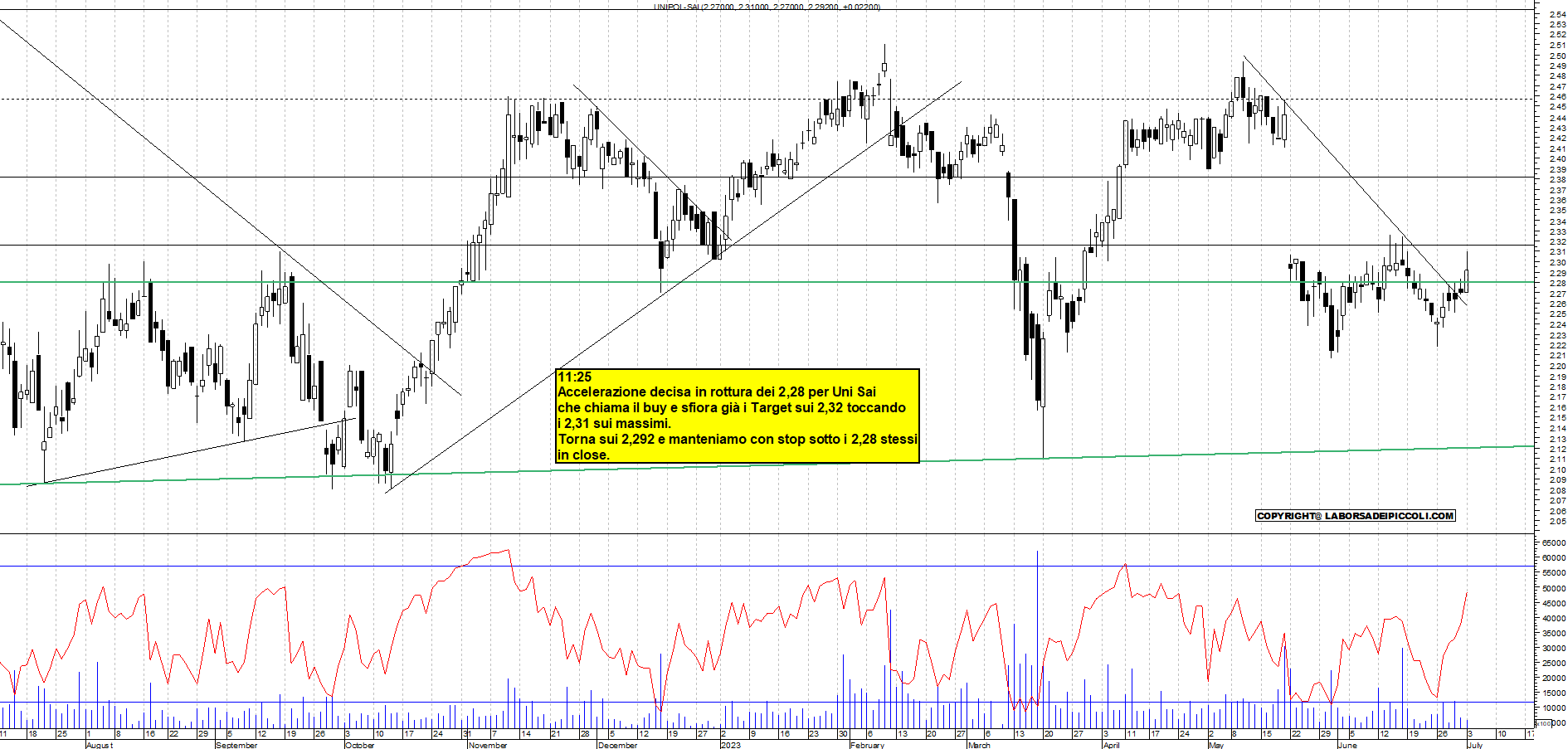
Task: Click the 2.35 price label on right axis
Action: pyautogui.click(x=1557, y=211)
